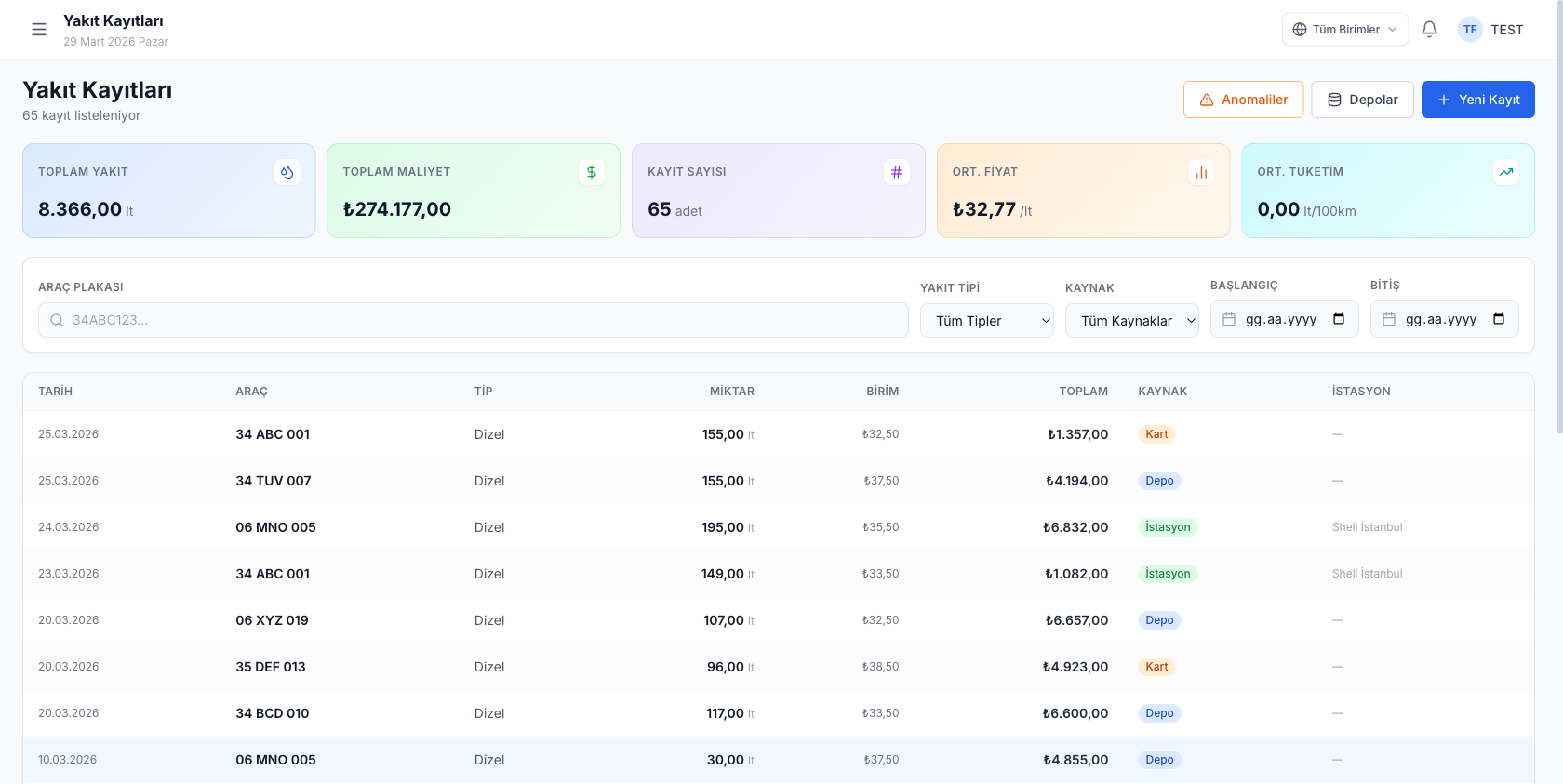Click the bar chart icon on Ort. Fiyat
The image size is (1563, 784).
(1201, 172)
